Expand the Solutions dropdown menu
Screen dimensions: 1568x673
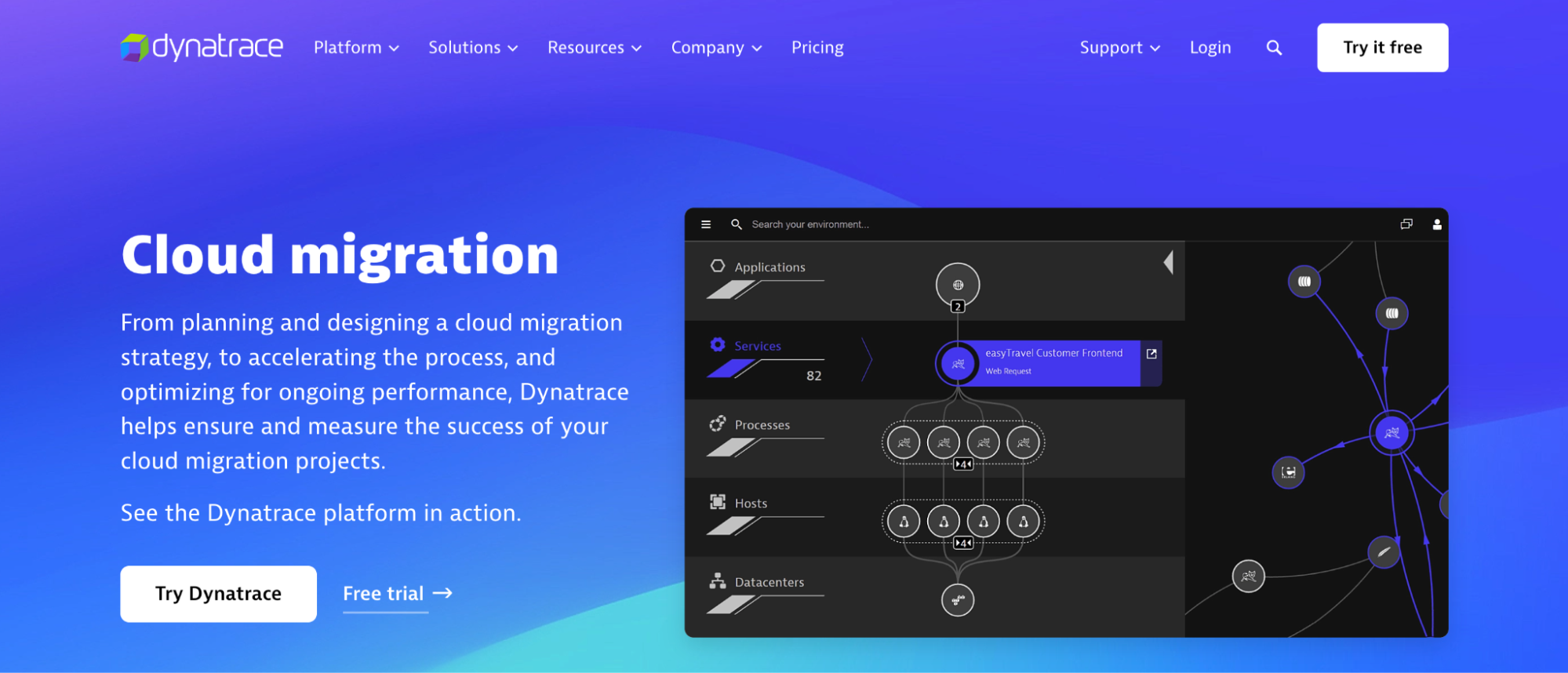click(473, 48)
